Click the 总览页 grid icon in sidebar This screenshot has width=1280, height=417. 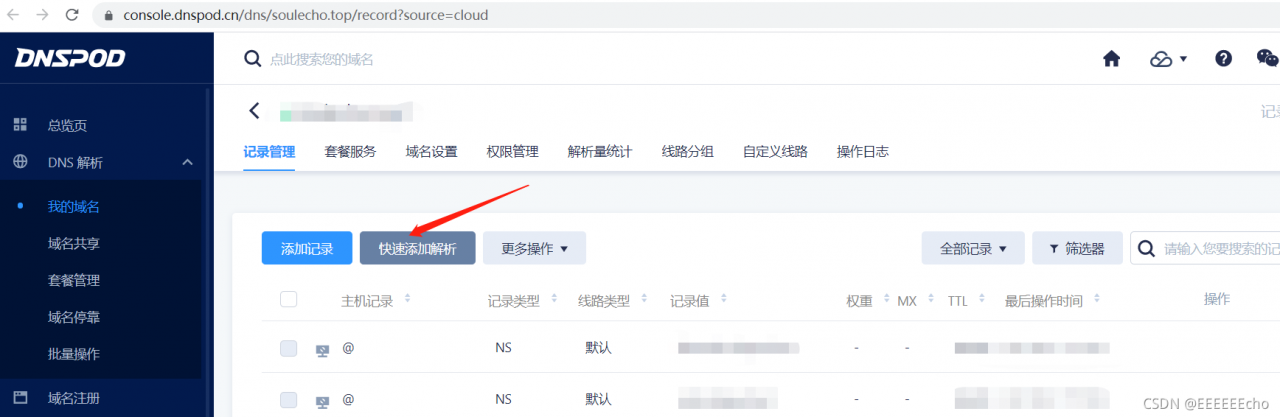[20, 125]
